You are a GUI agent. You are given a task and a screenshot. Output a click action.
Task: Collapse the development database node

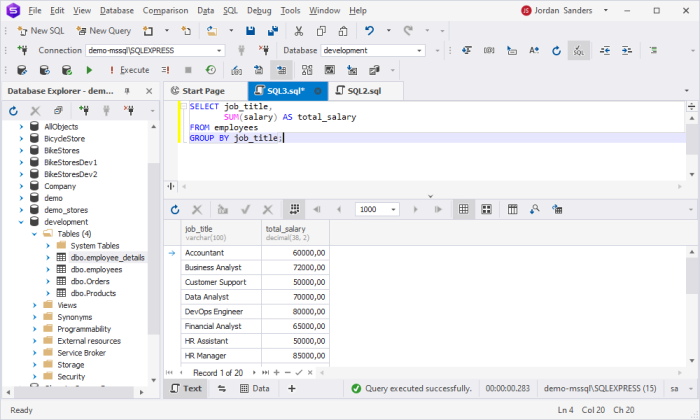(21, 222)
